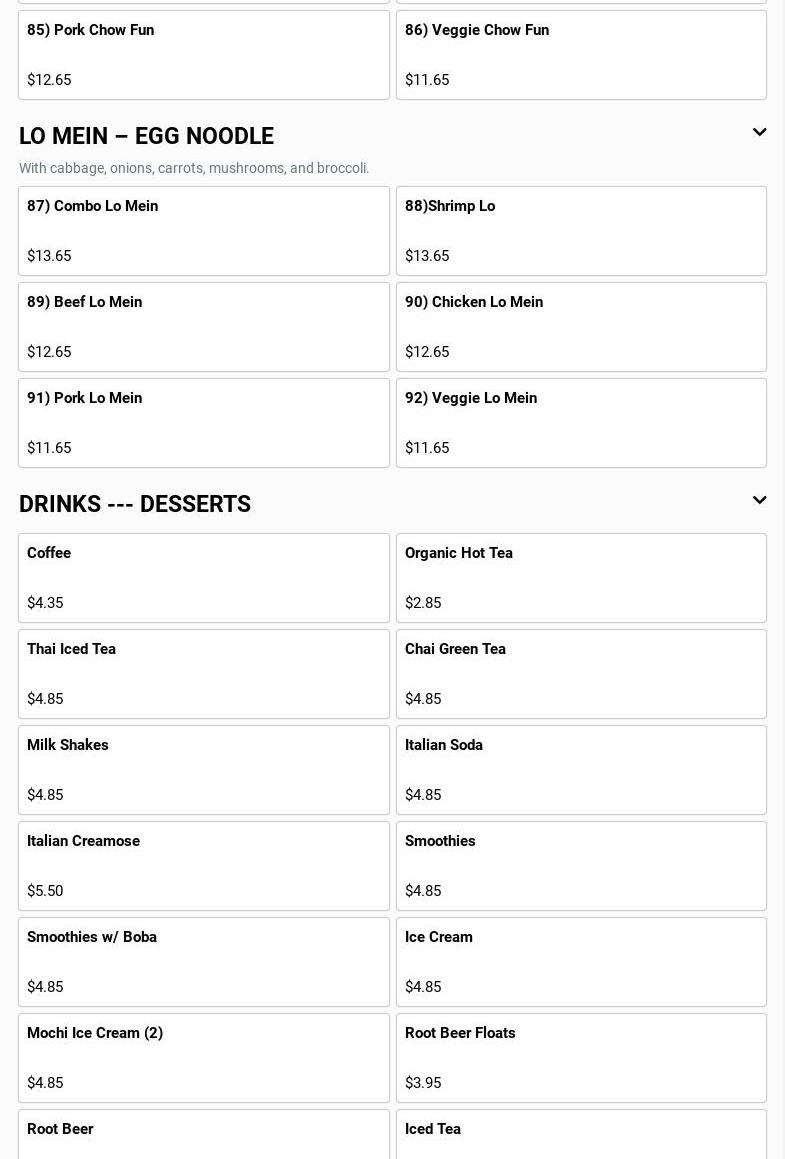Viewport: 785px width, 1159px height.
Task: Select 85) Pork Chow Fun
Action: (x=203, y=55)
